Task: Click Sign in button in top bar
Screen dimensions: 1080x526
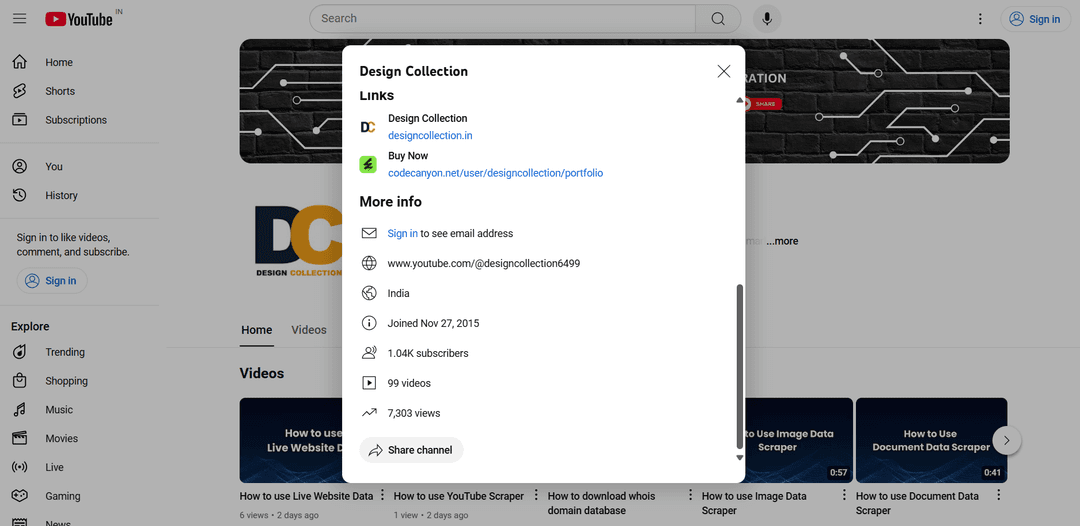Action: 1035,19
